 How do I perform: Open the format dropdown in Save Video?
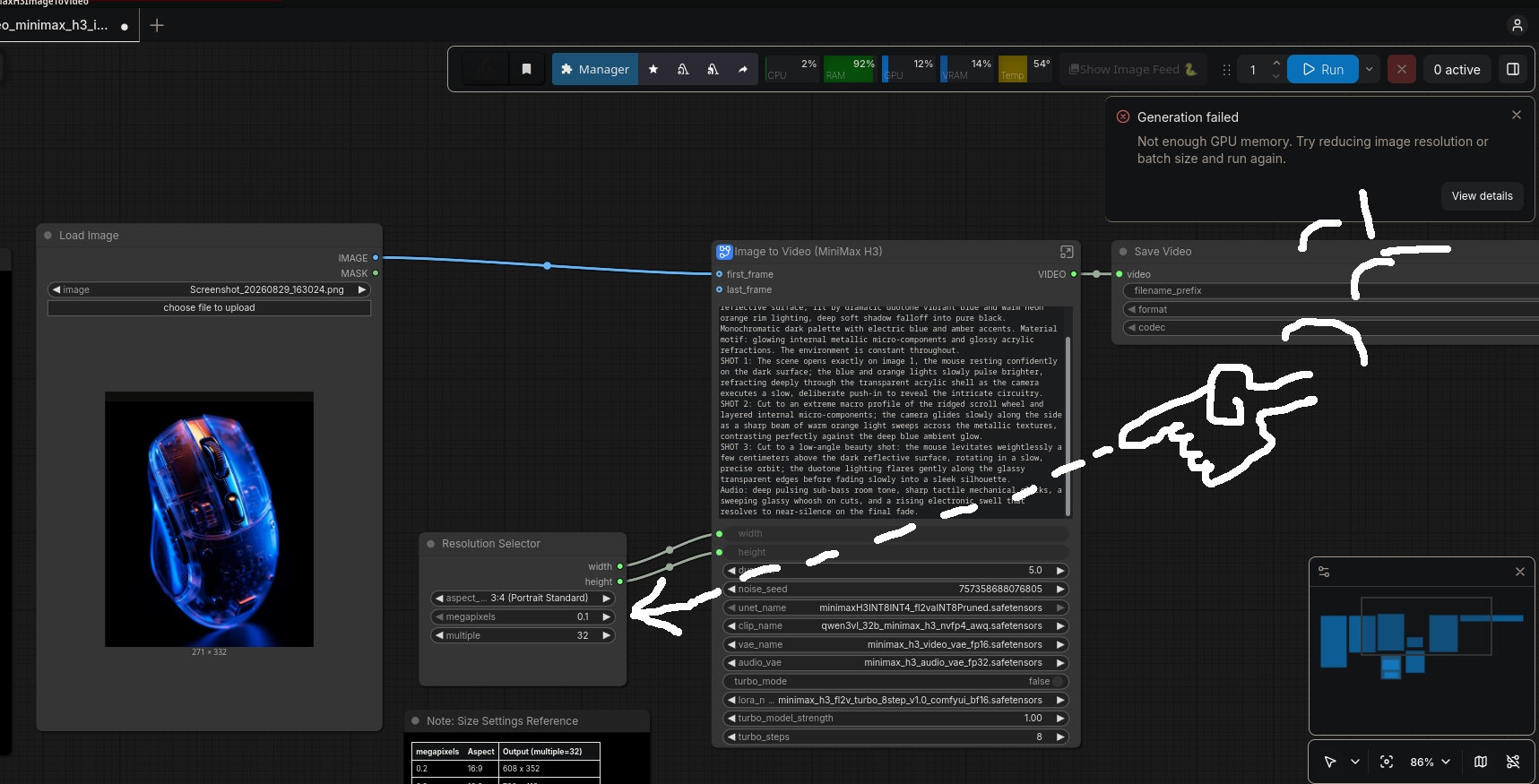[1331, 310]
